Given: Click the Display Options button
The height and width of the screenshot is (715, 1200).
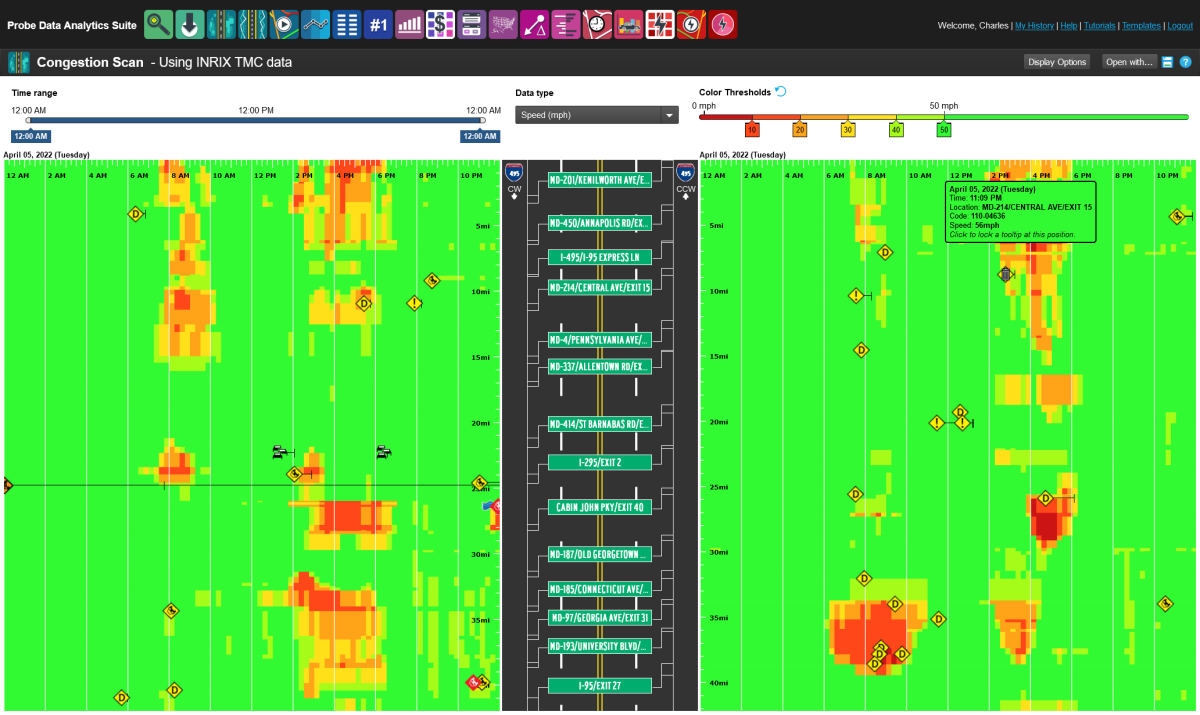Looking at the screenshot, I should click(1056, 61).
